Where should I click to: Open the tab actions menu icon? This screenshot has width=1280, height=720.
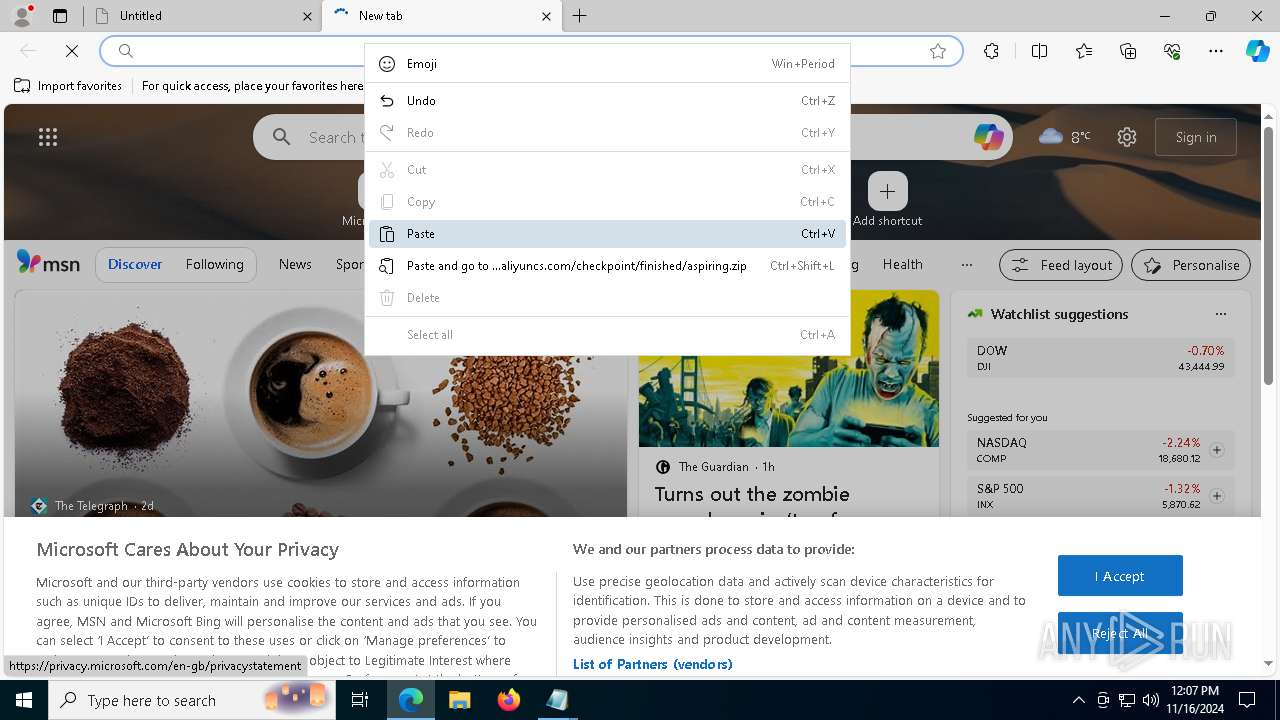coord(60,16)
